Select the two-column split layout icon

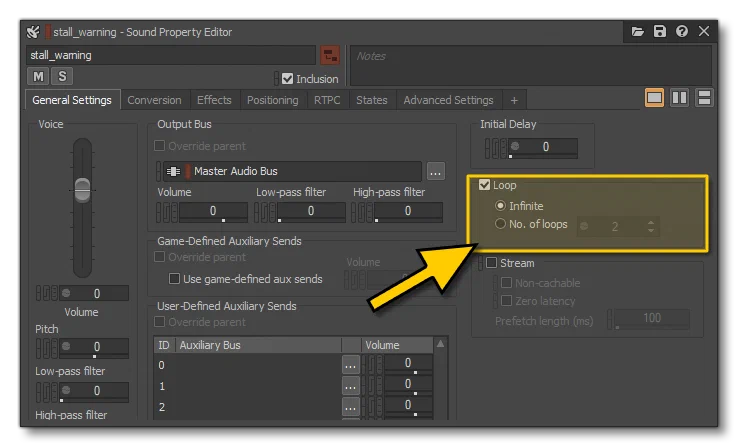(x=679, y=98)
